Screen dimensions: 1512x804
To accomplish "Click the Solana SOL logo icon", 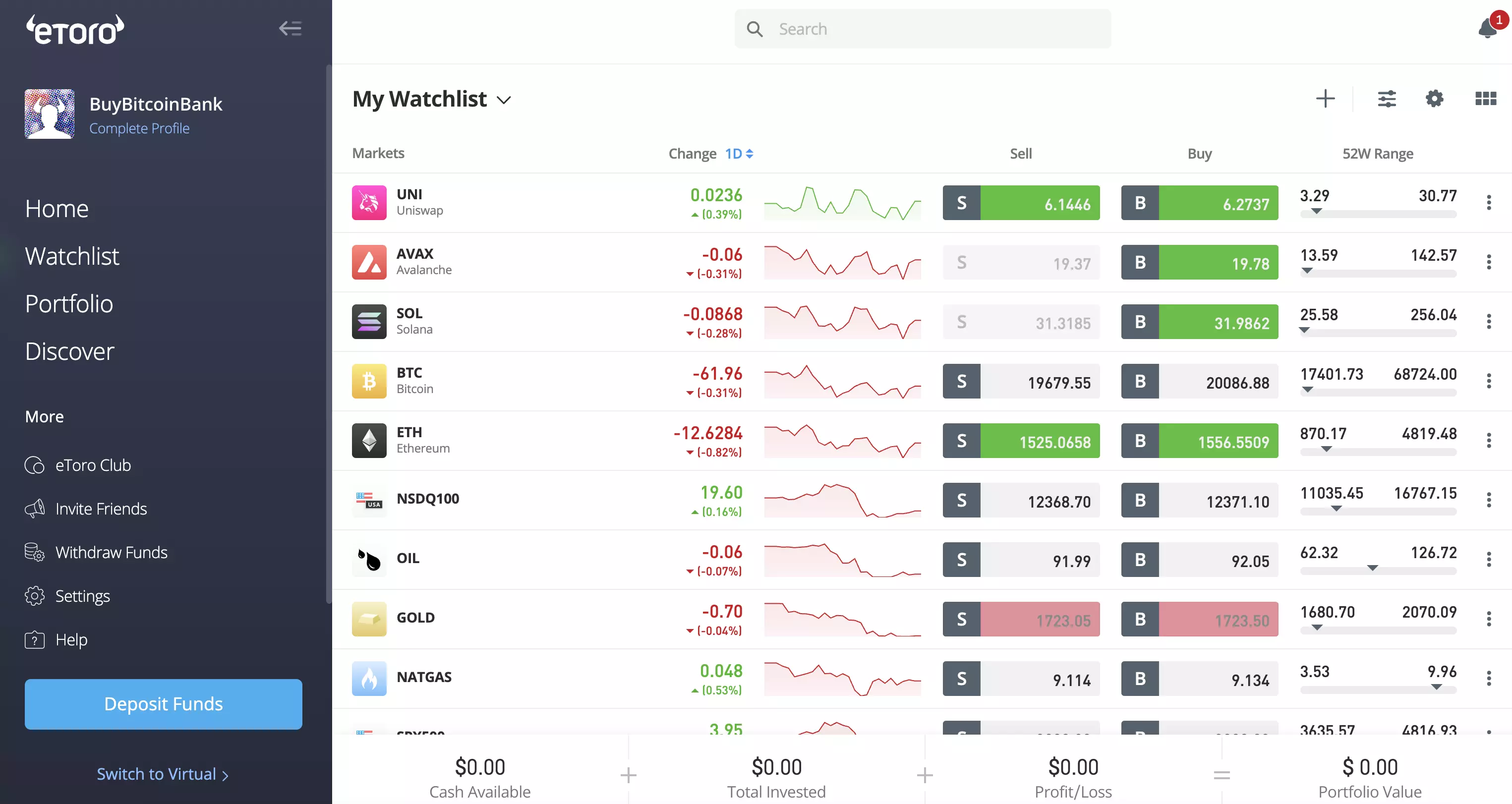I will pos(369,322).
